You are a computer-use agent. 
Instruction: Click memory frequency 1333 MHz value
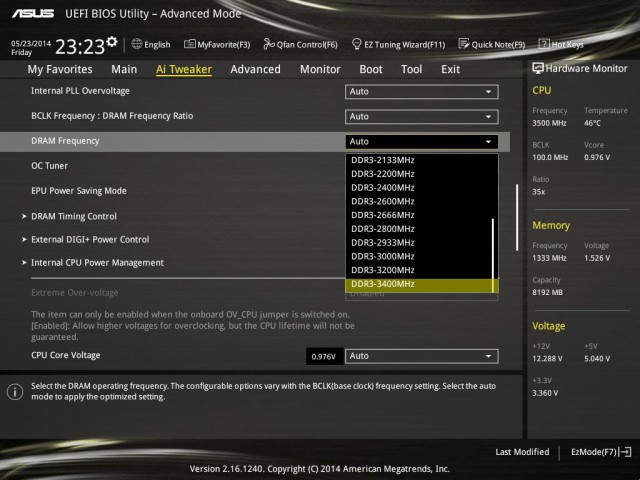549,258
